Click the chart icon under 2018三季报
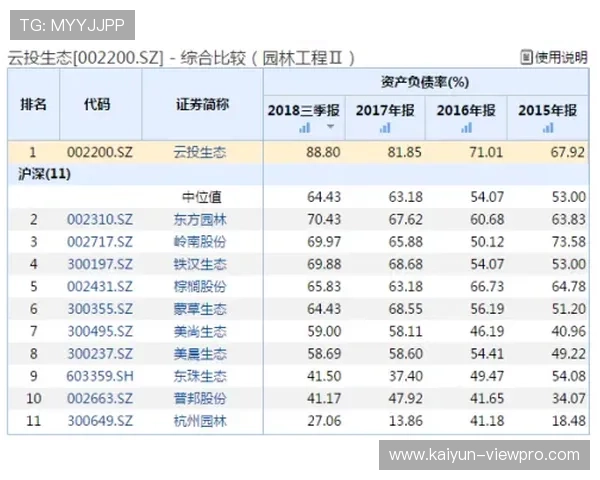Screen dimensions: 600x480 305,127
